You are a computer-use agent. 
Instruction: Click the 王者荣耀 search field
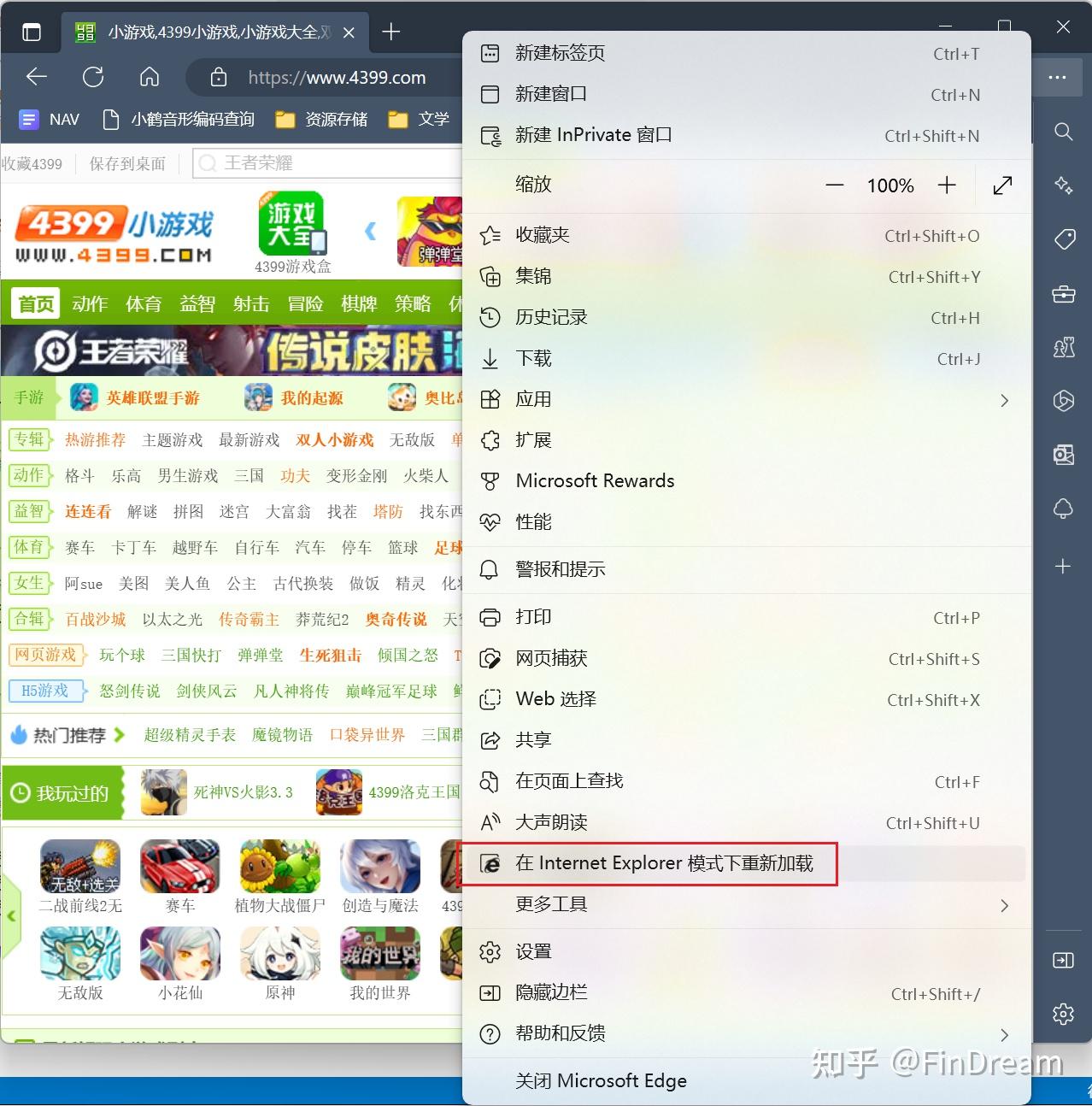point(329,163)
